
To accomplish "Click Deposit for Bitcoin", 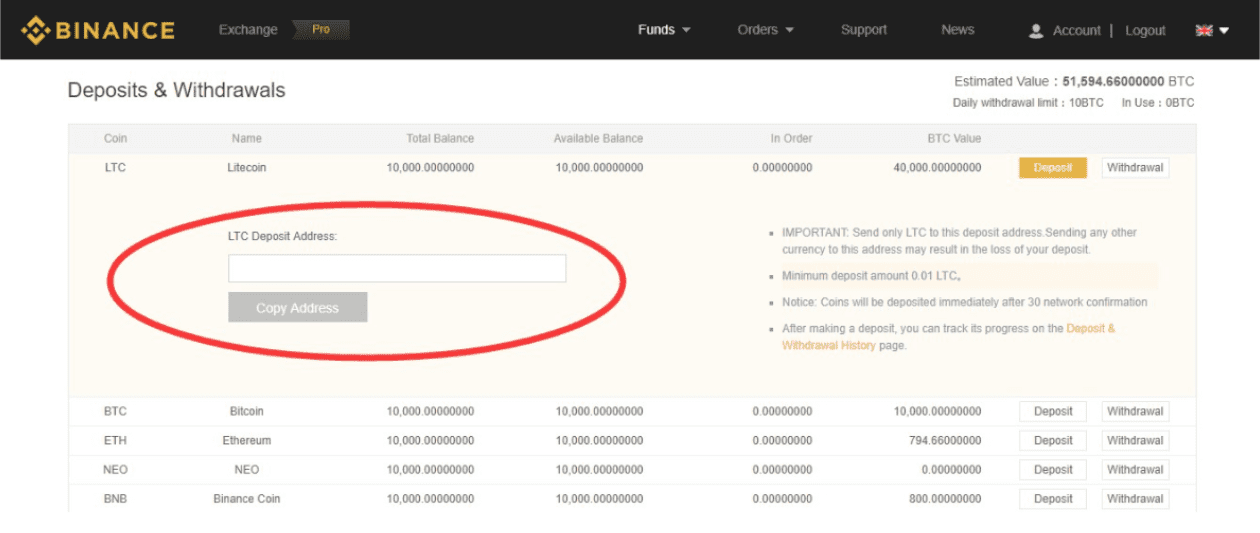I will (x=1052, y=411).
